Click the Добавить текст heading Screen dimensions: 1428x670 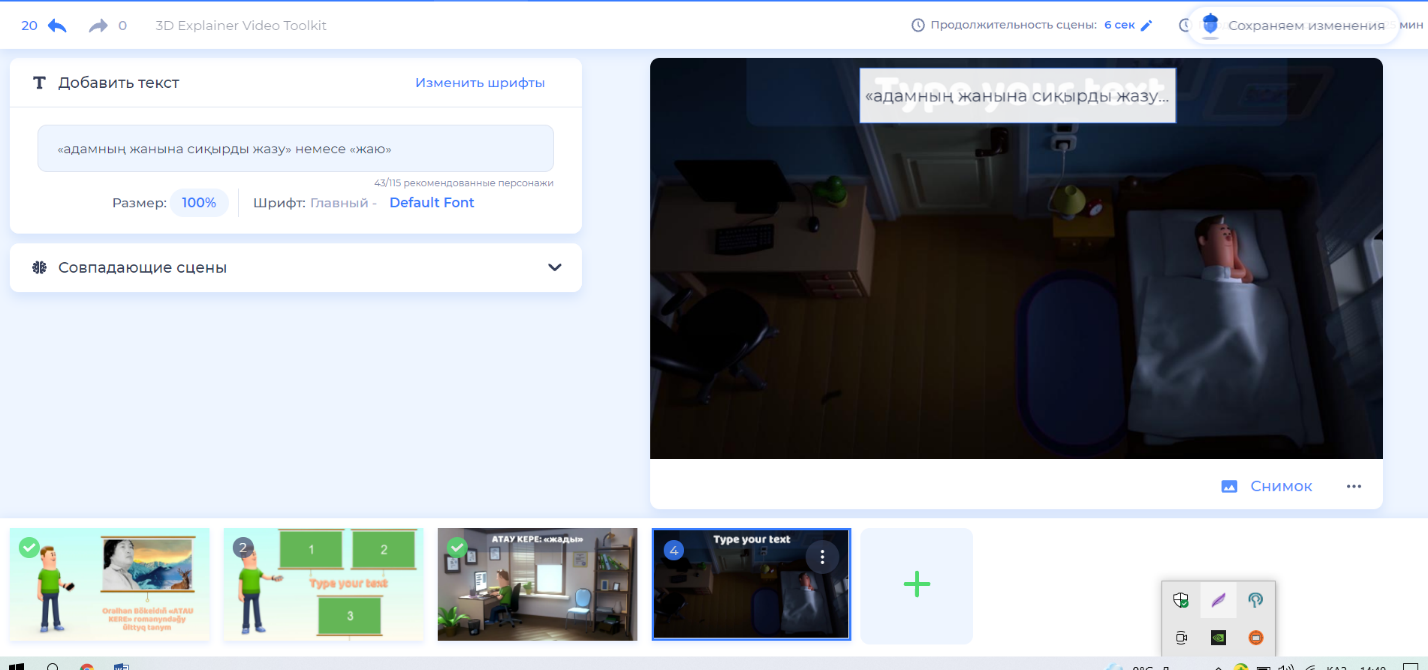(x=118, y=83)
